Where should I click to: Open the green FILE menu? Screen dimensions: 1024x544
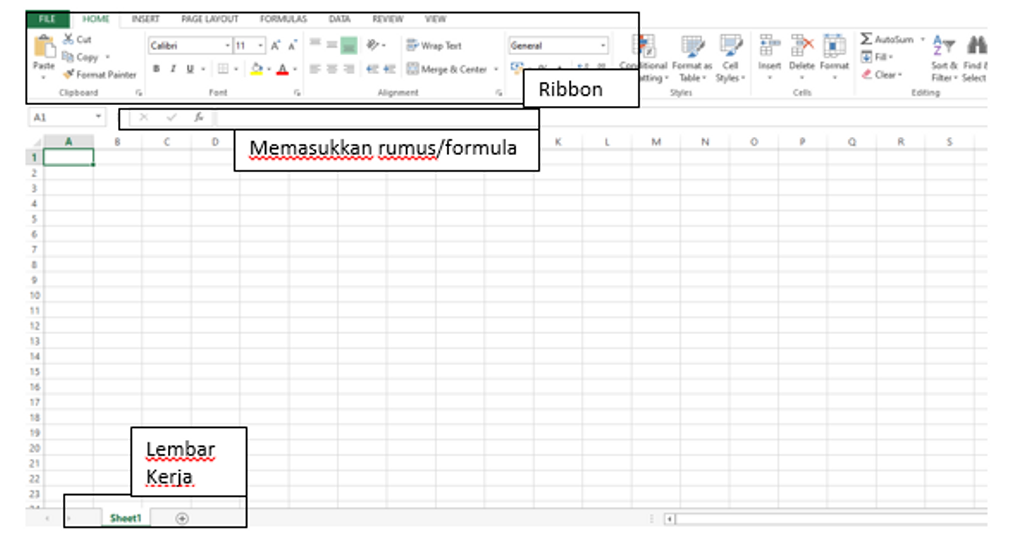pyautogui.click(x=47, y=19)
